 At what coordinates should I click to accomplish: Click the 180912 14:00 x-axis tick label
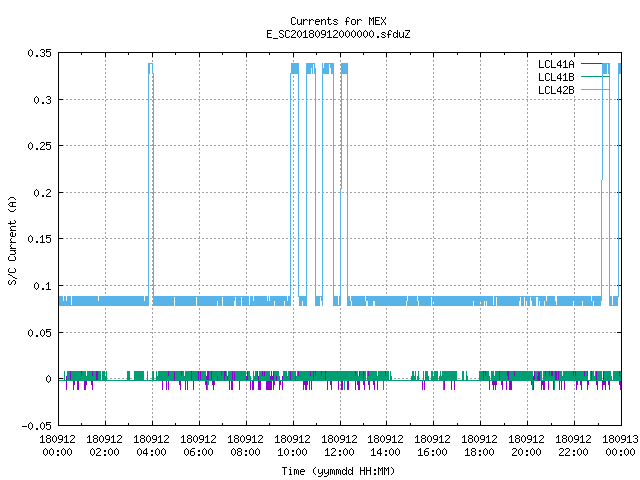[x=385, y=446]
